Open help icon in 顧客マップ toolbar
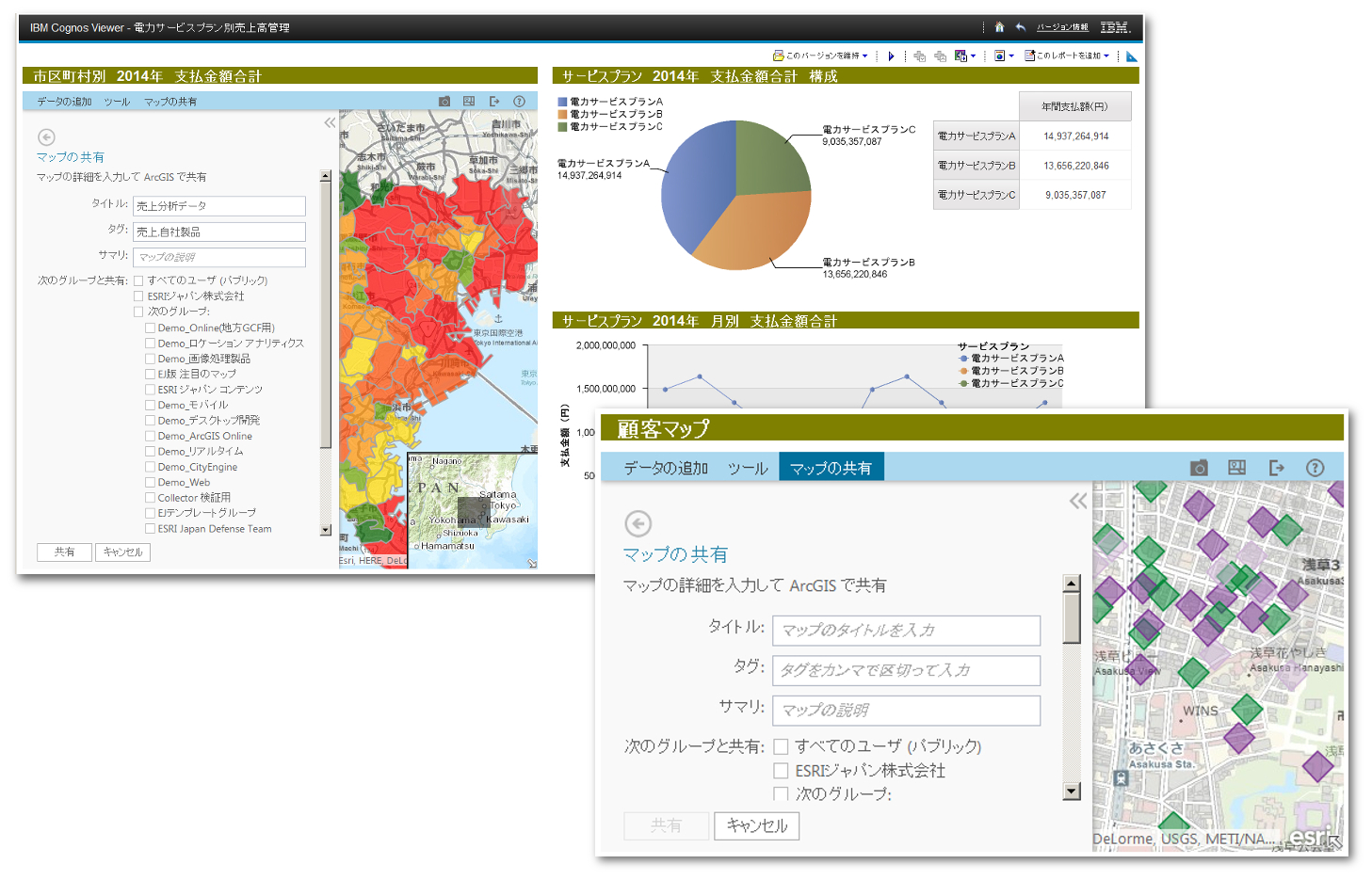Image resolution: width=1372 pixels, height=880 pixels. click(x=1316, y=468)
